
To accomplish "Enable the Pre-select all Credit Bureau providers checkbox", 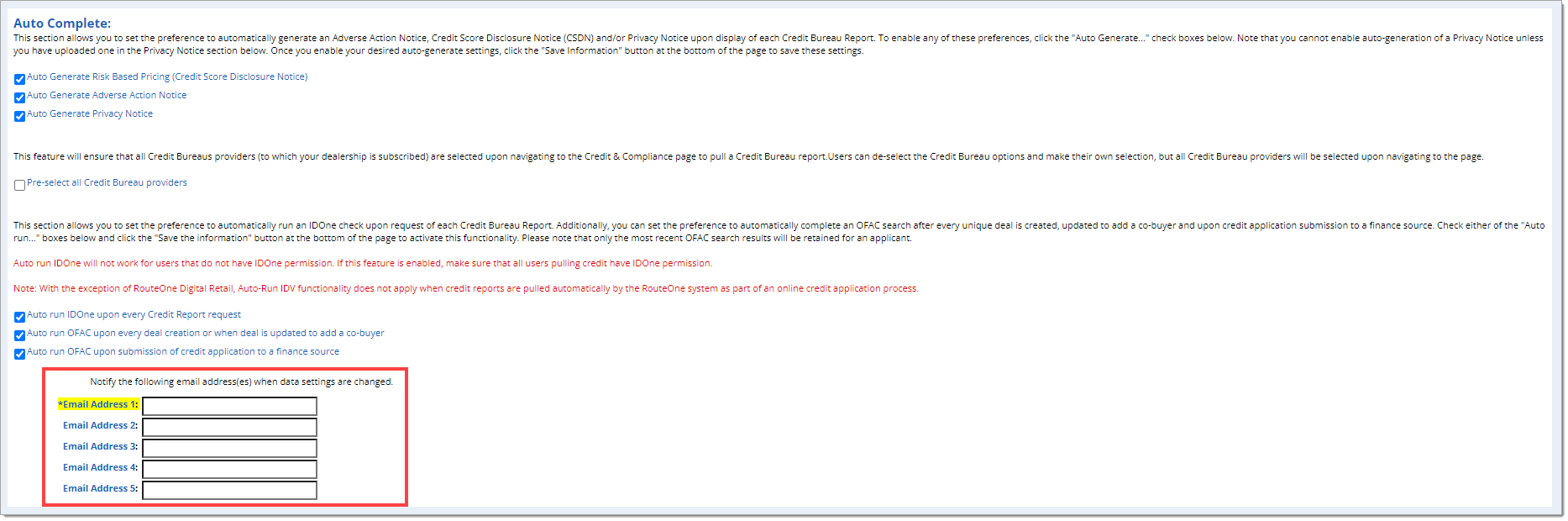I will [x=19, y=185].
